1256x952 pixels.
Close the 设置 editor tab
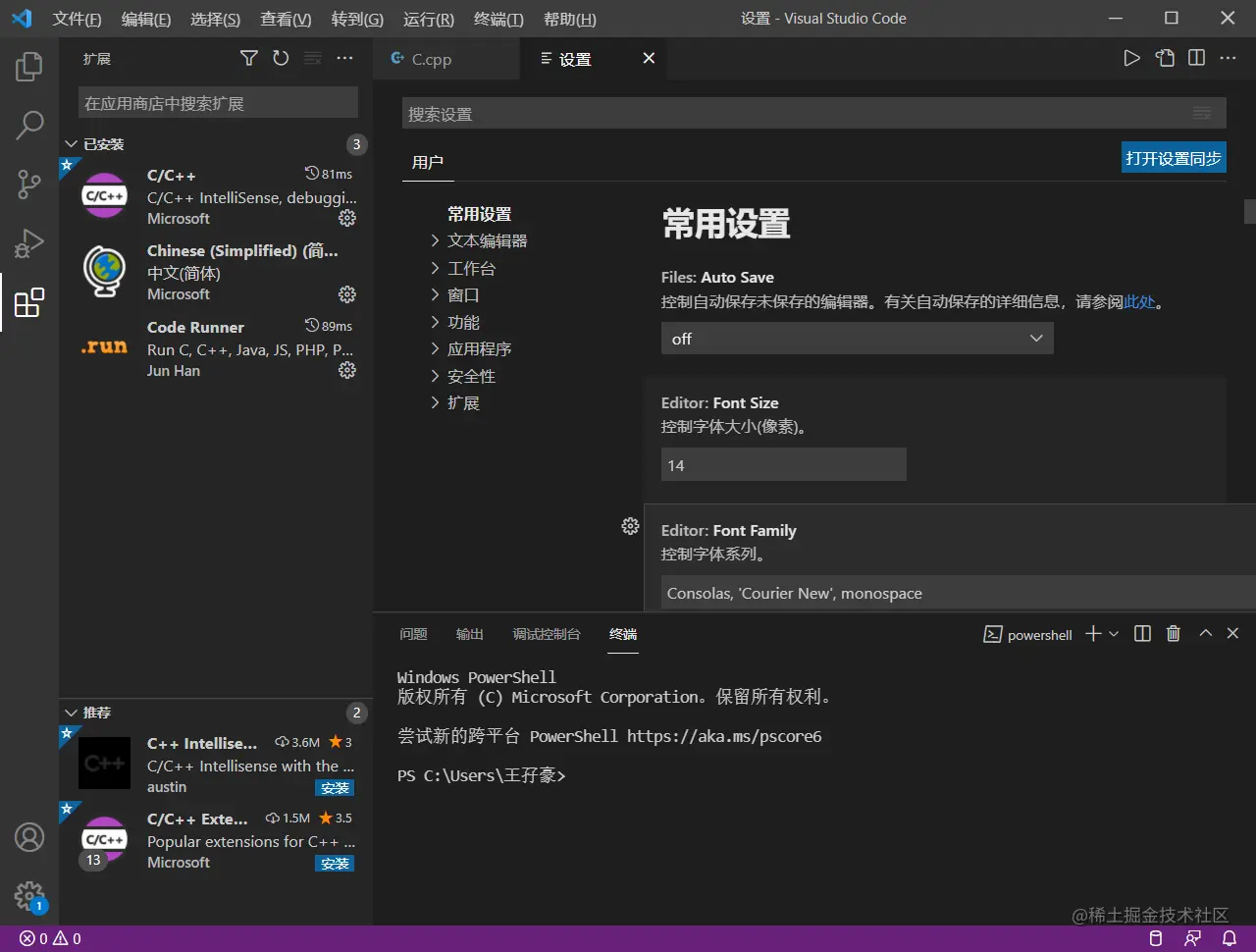649,58
